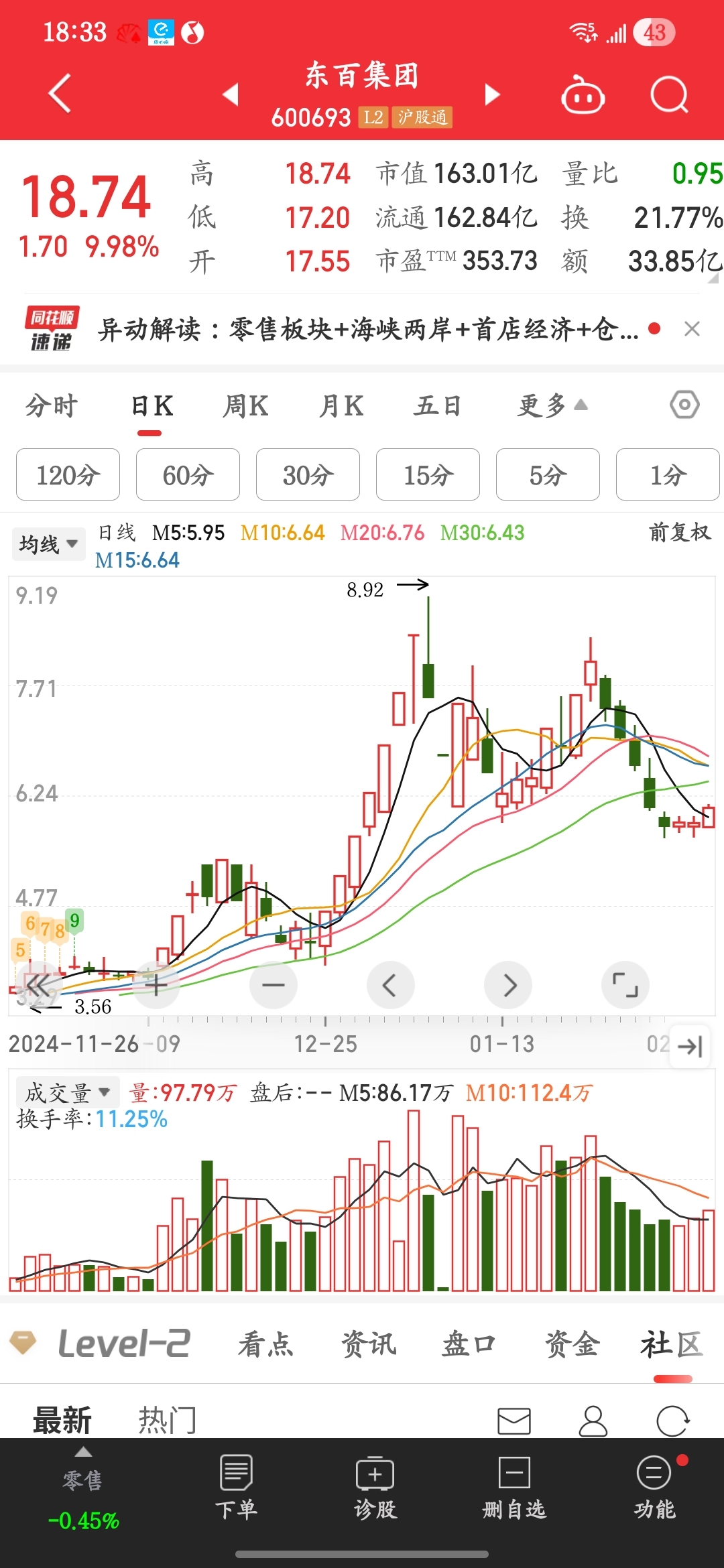This screenshot has height=1568, width=724.
Task: Choose the 1分 period button
Action: 668,474
